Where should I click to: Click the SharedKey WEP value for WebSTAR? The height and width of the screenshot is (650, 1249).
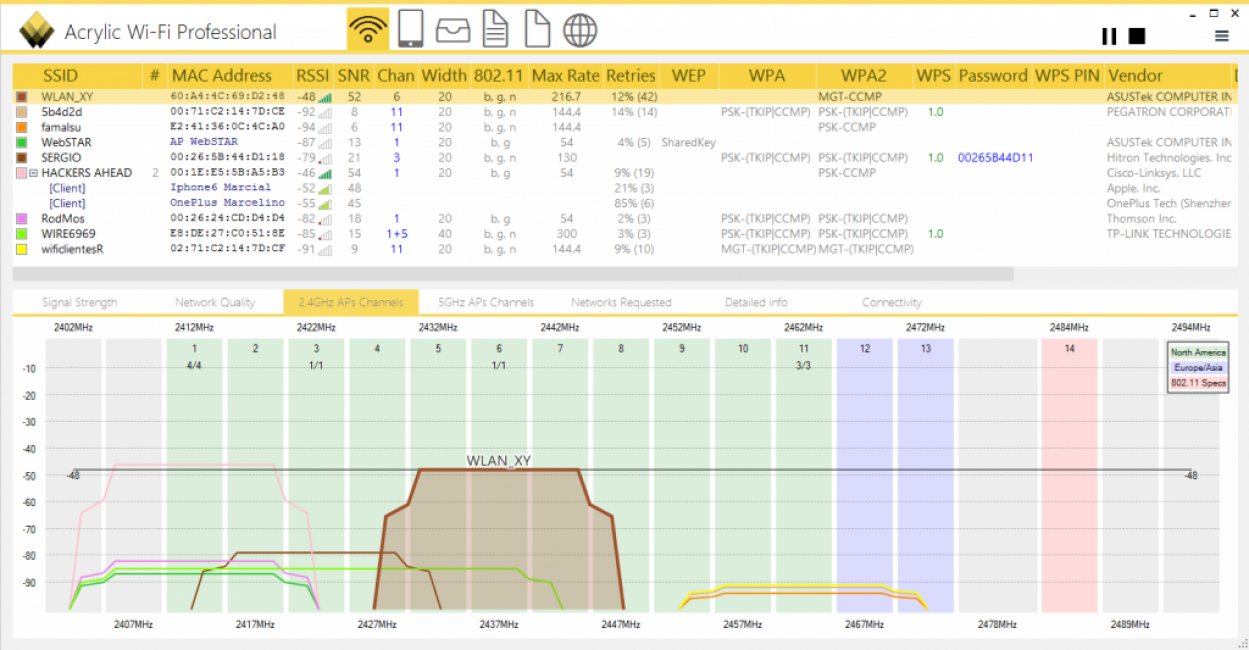688,142
